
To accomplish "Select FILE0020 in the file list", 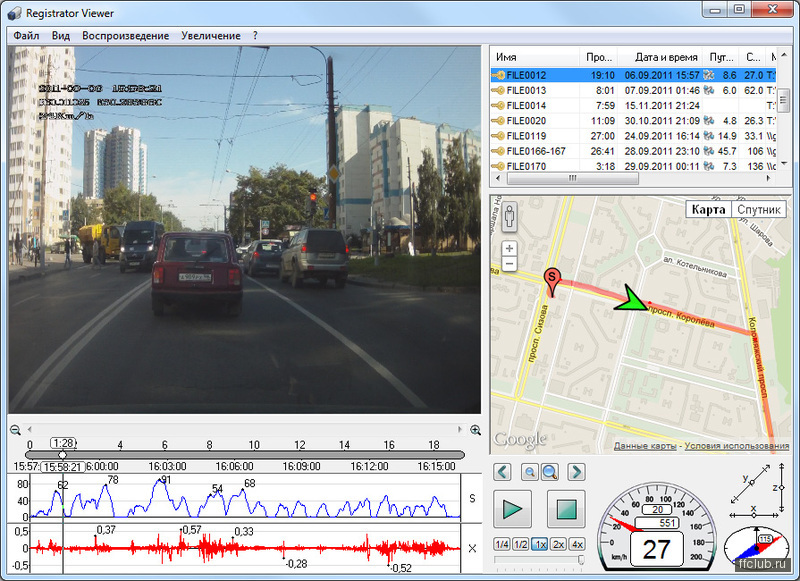I will [x=633, y=121].
